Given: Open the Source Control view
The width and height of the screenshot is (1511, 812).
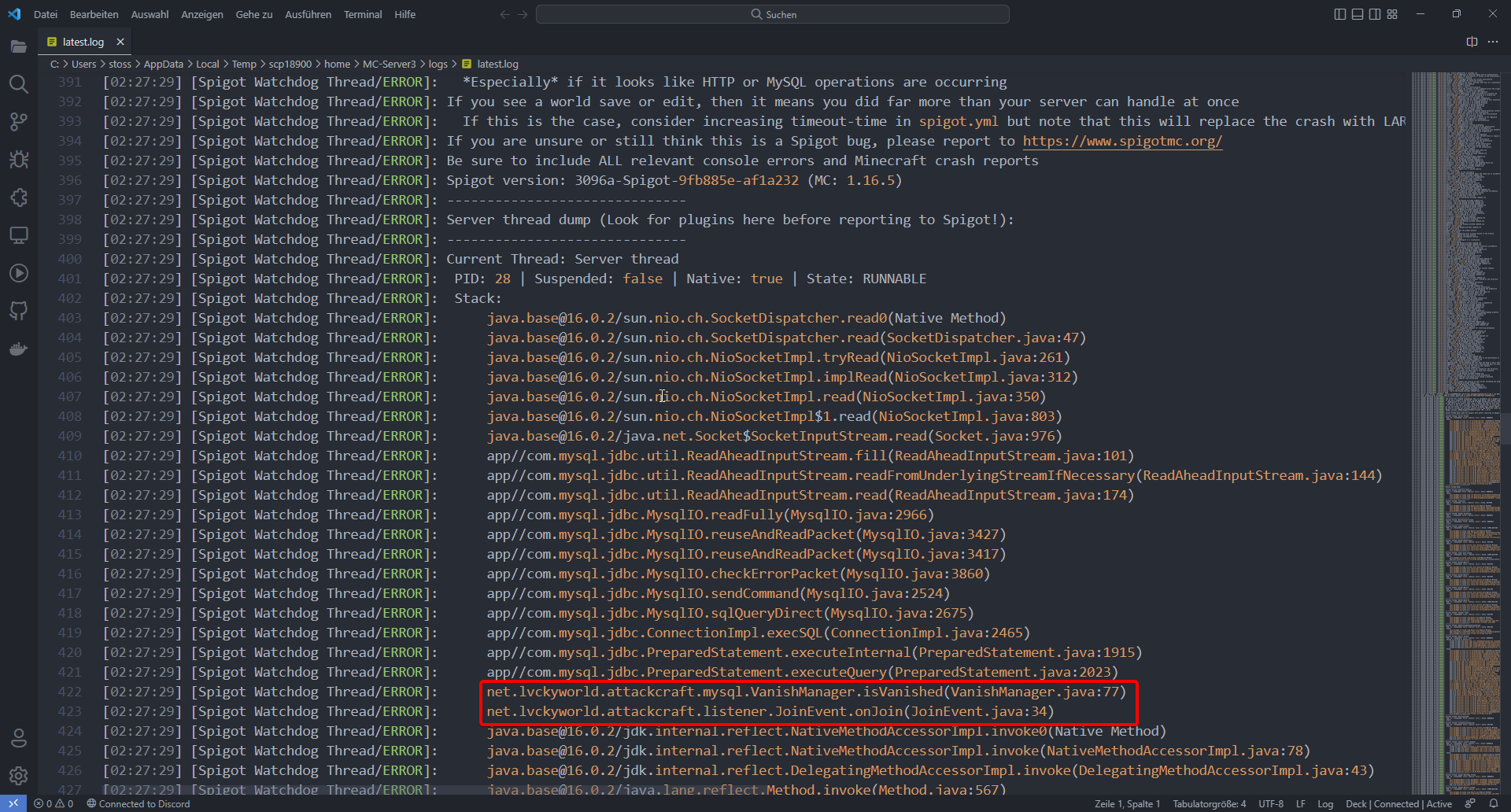Looking at the screenshot, I should click(19, 122).
